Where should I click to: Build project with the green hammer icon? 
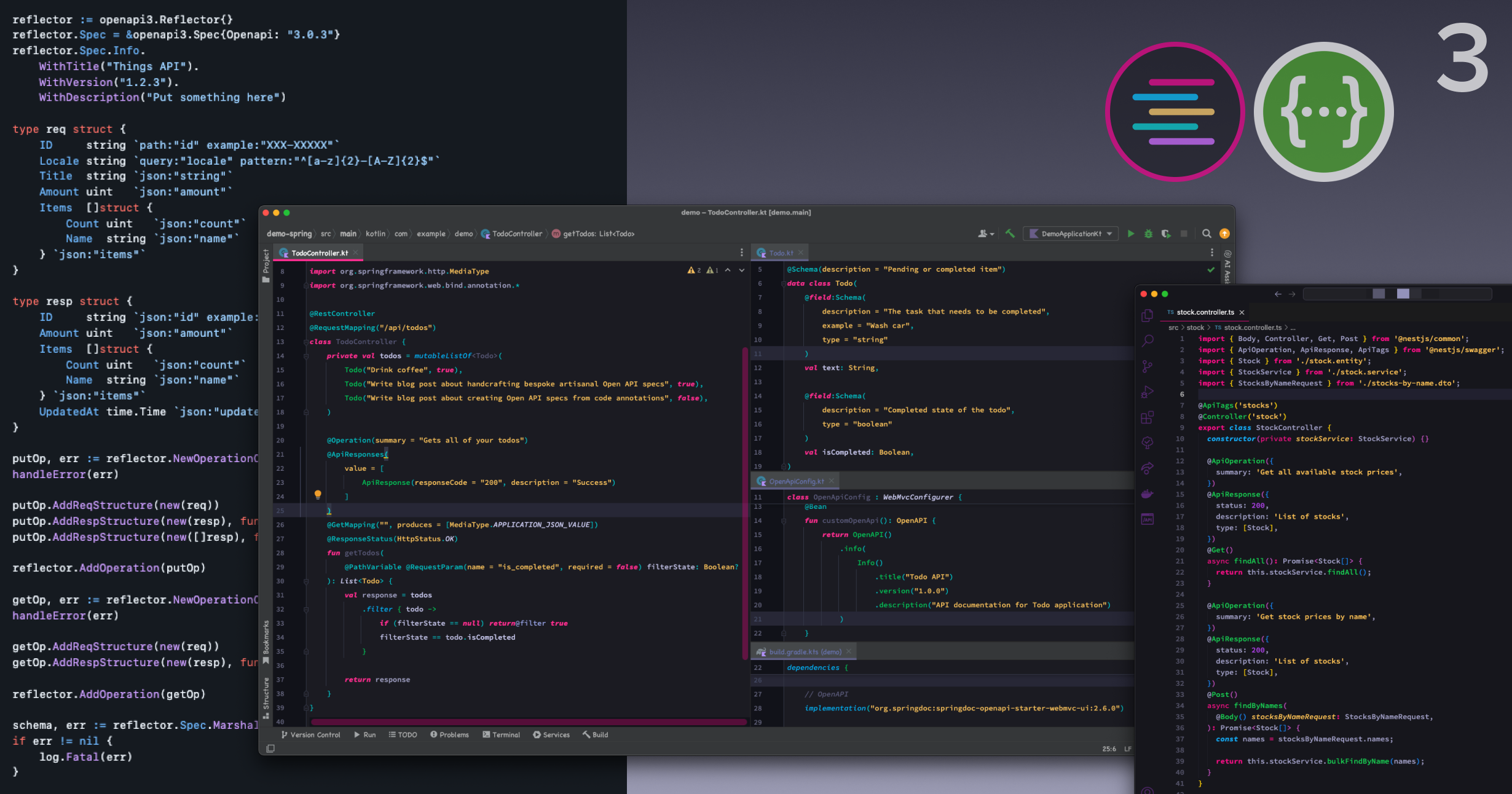pos(1010,234)
